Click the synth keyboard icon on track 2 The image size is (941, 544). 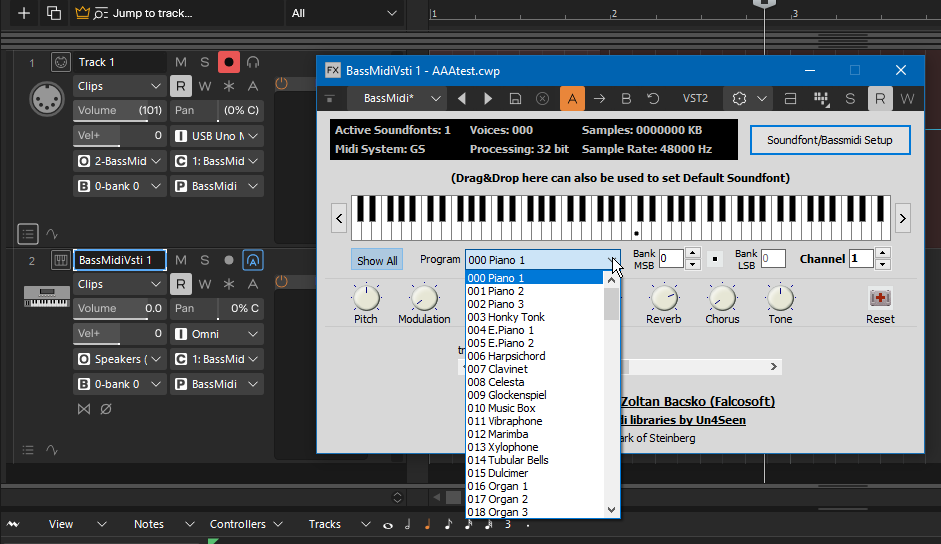(x=47, y=296)
